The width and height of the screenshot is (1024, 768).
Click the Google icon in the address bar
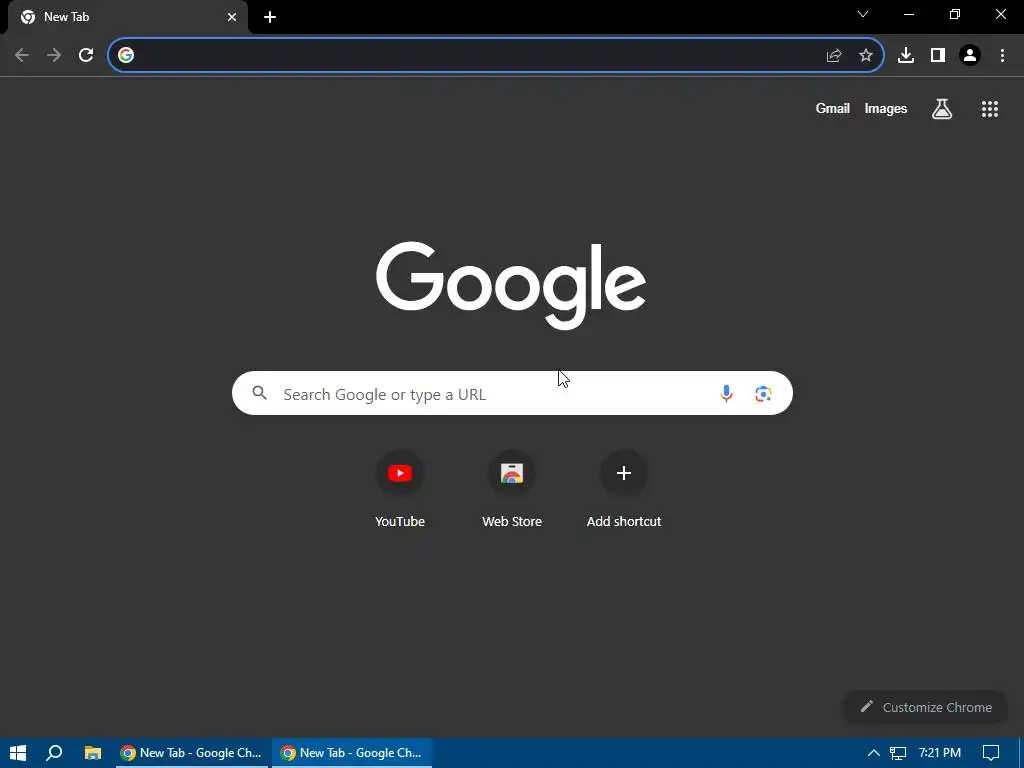click(x=126, y=55)
